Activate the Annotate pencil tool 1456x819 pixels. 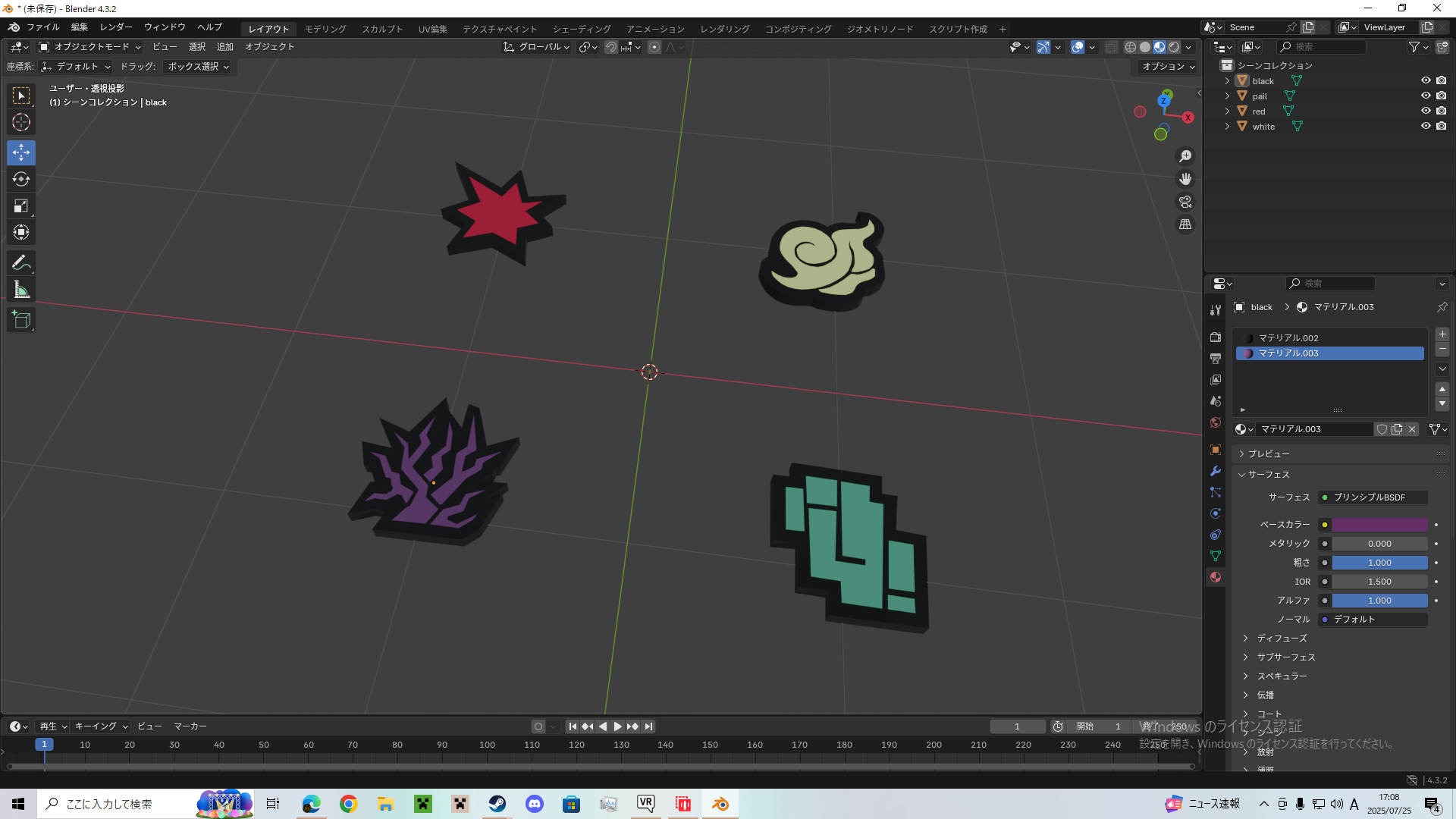(x=21, y=263)
